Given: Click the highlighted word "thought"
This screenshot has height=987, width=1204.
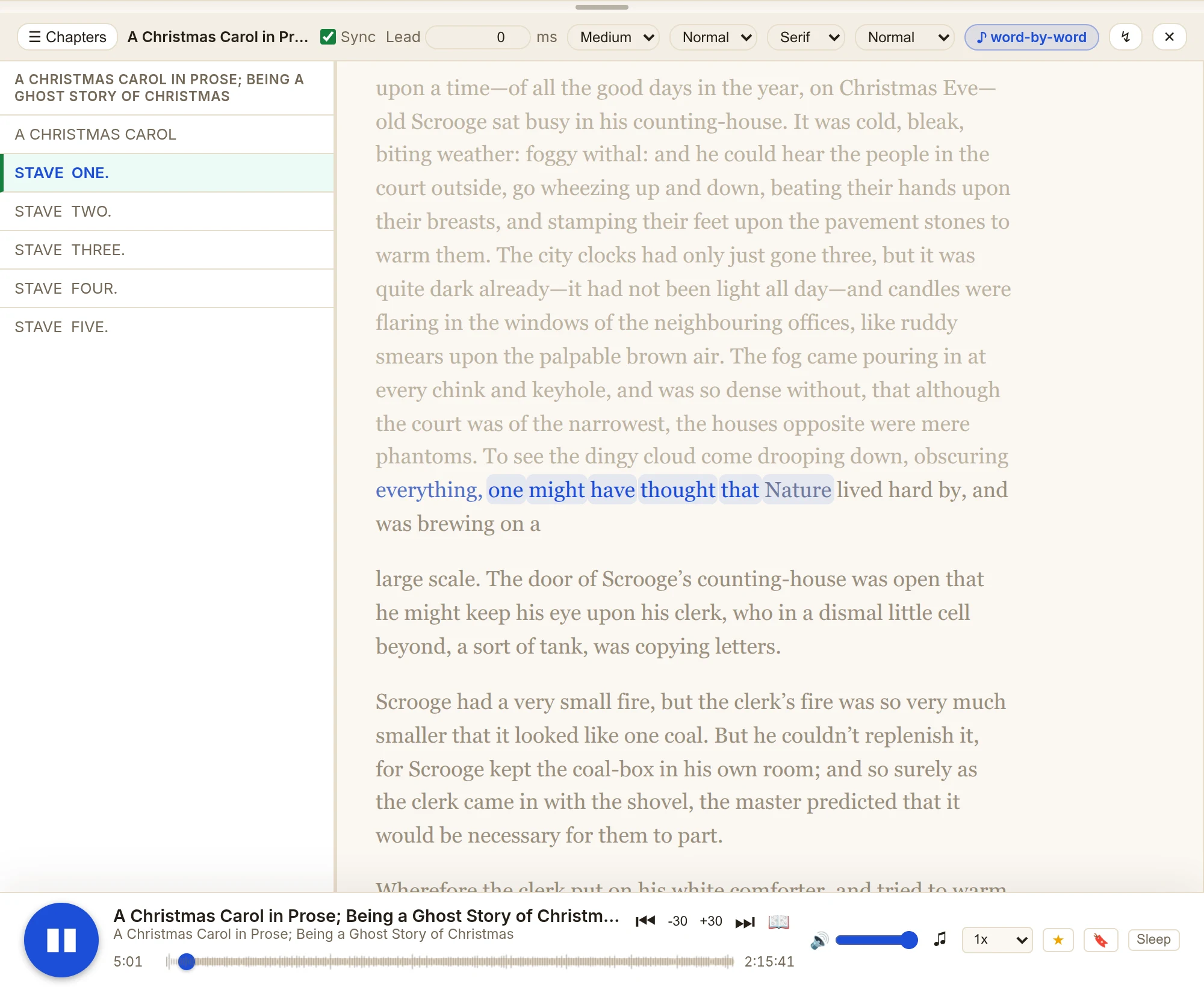Looking at the screenshot, I should (x=677, y=490).
